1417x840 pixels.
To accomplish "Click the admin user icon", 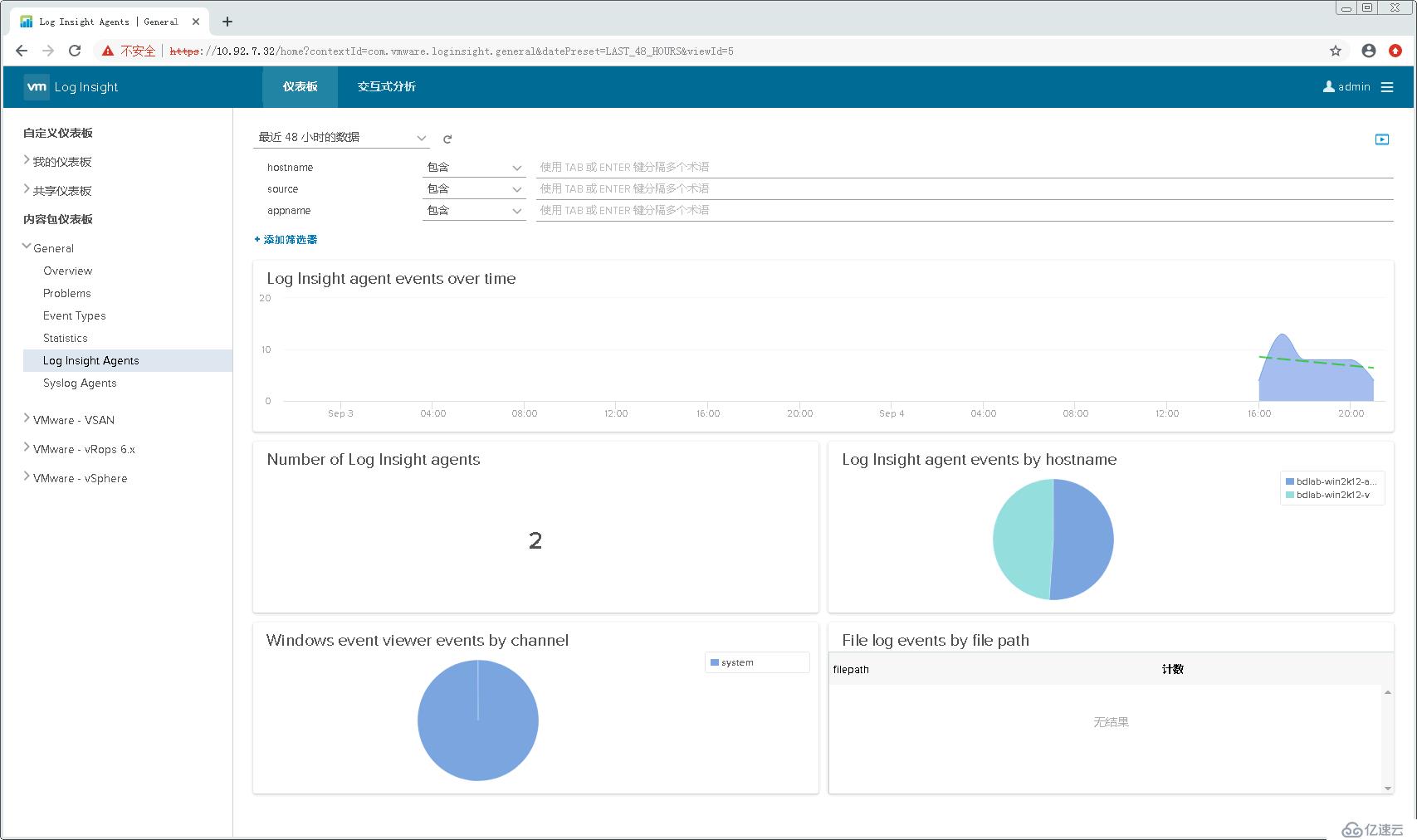I will click(x=1328, y=86).
